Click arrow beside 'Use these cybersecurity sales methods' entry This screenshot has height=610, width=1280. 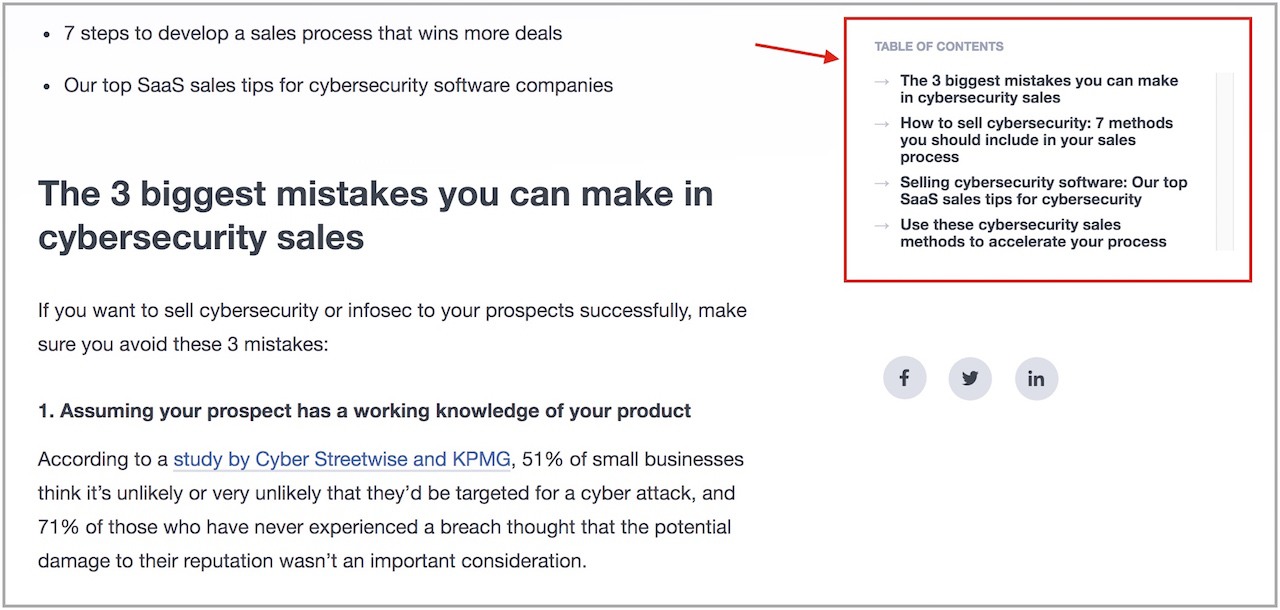pyautogui.click(x=881, y=225)
